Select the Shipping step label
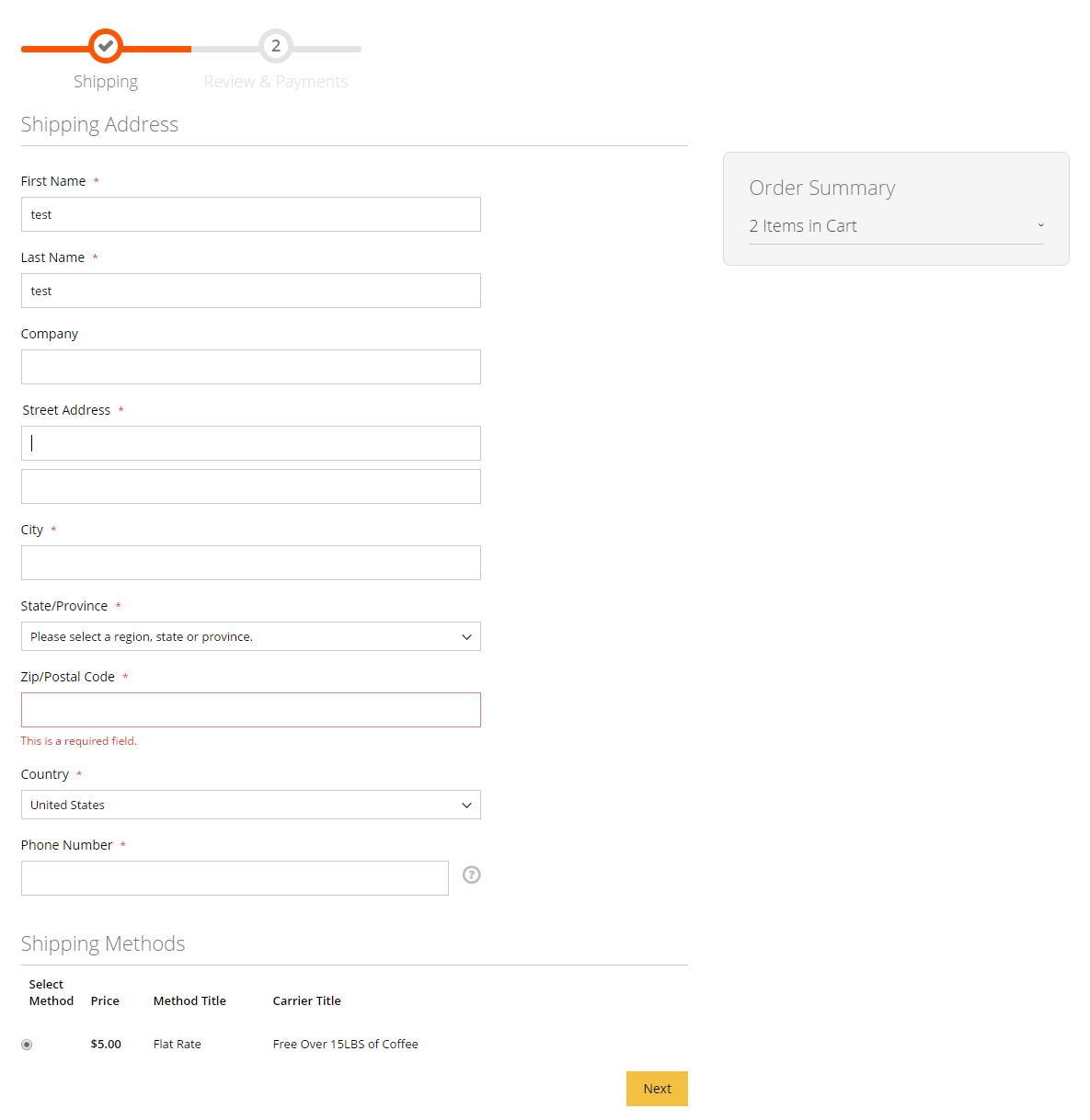This screenshot has width=1090, height=1120. 106,82
